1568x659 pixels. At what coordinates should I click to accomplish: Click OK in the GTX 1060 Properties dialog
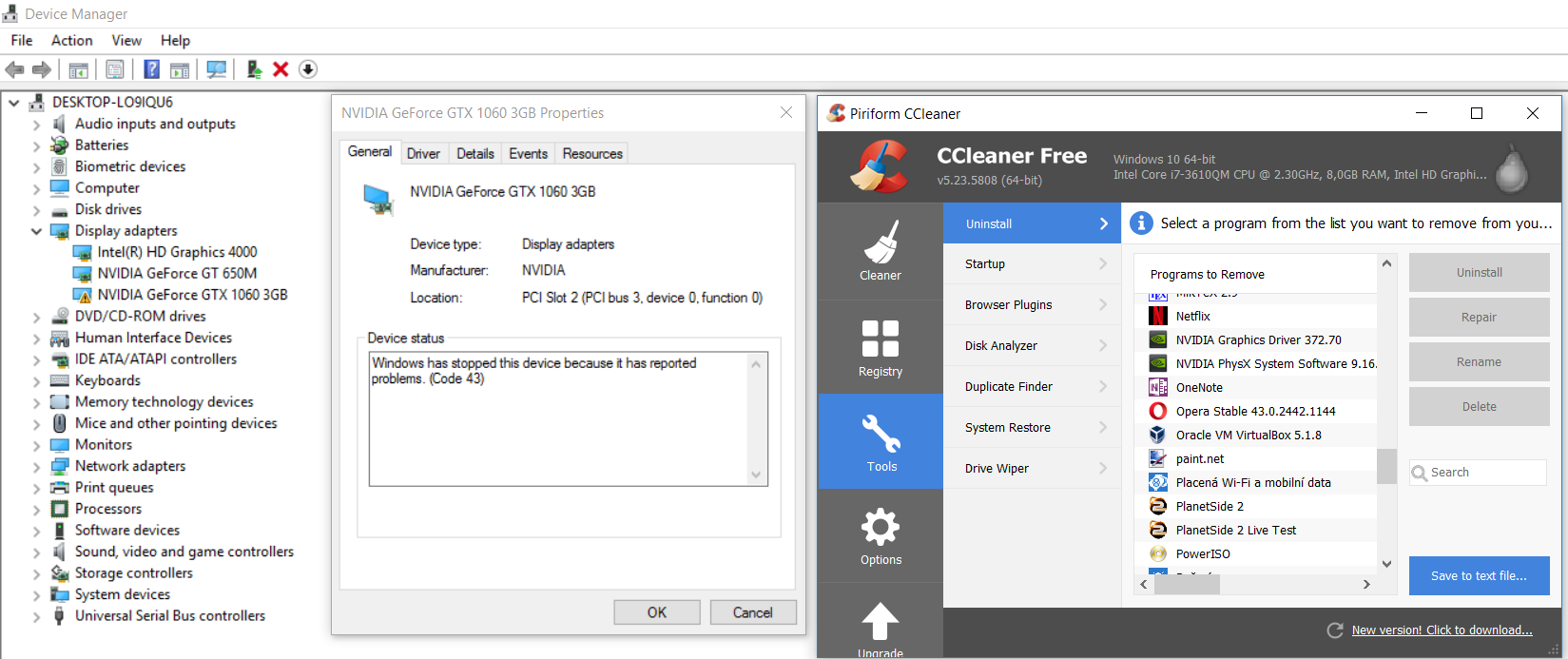pos(657,612)
